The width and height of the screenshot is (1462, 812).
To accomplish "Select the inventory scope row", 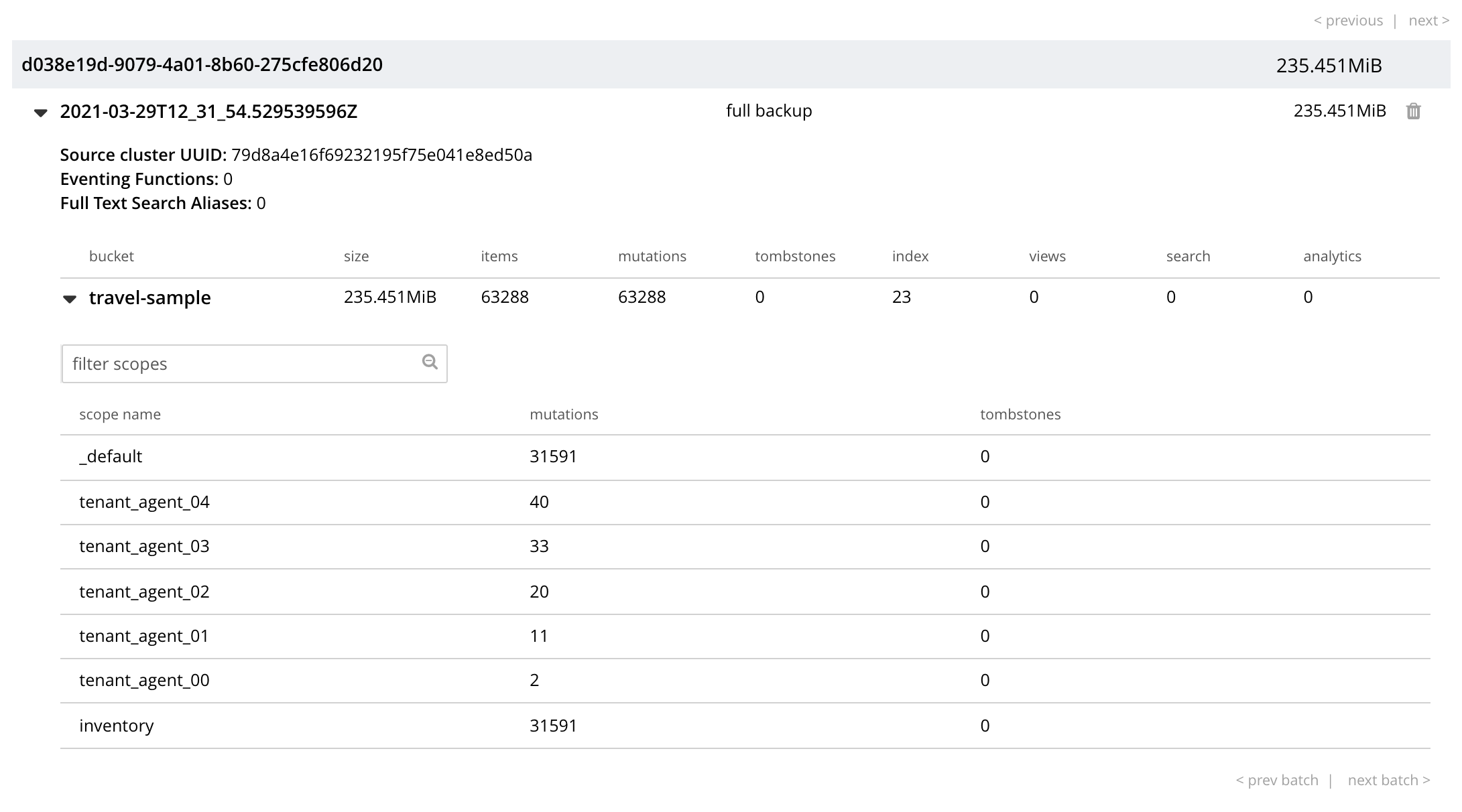I will [117, 726].
